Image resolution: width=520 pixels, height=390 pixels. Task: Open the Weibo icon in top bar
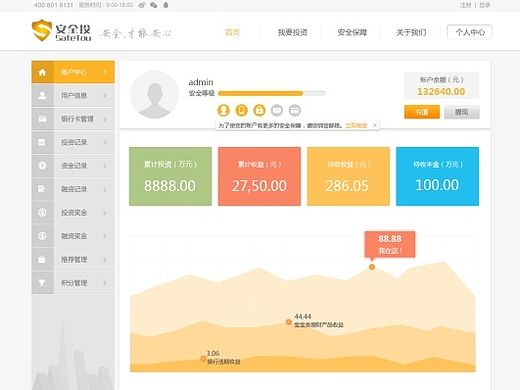(x=142, y=5)
